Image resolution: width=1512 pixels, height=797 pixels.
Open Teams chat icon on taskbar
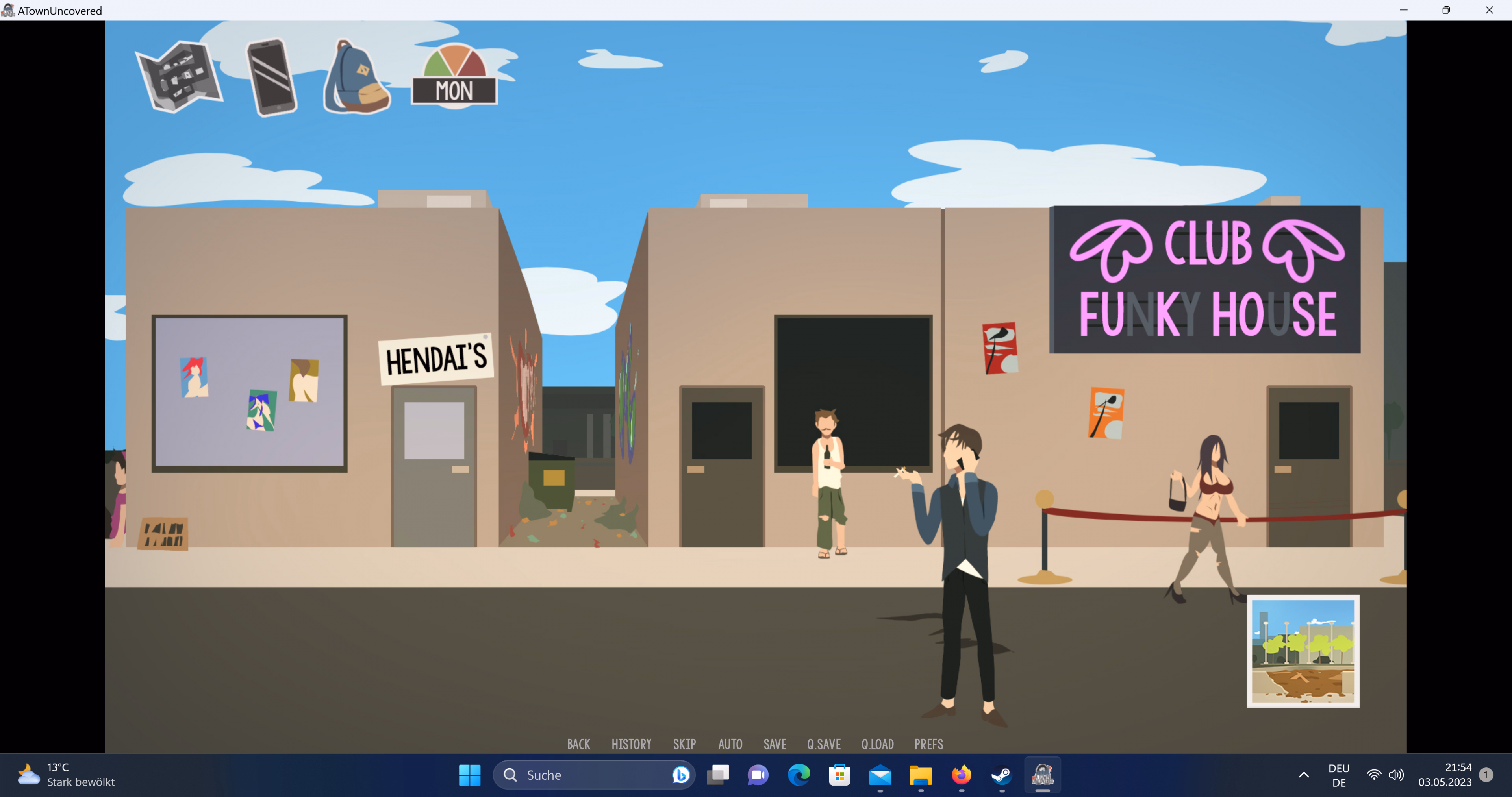[758, 775]
